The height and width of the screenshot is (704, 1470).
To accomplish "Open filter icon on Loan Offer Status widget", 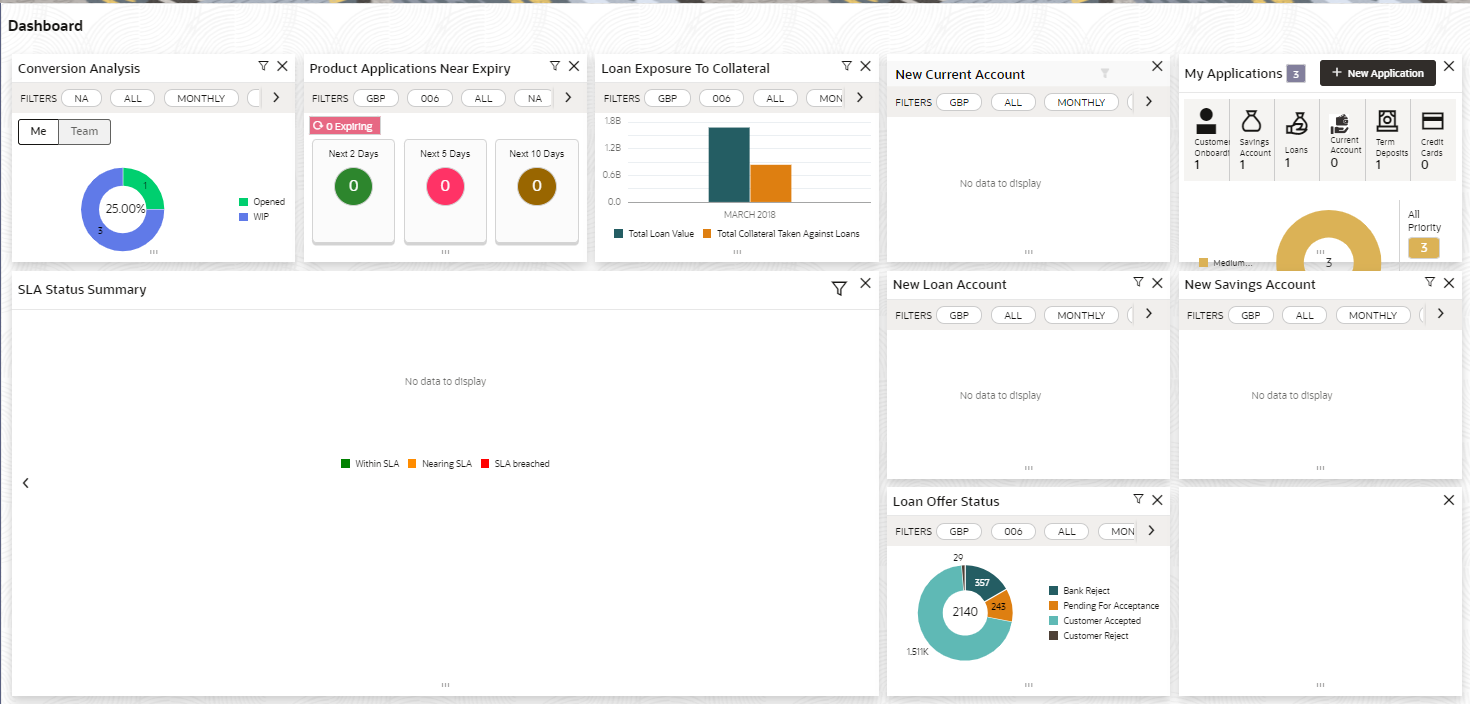I will [1138, 499].
